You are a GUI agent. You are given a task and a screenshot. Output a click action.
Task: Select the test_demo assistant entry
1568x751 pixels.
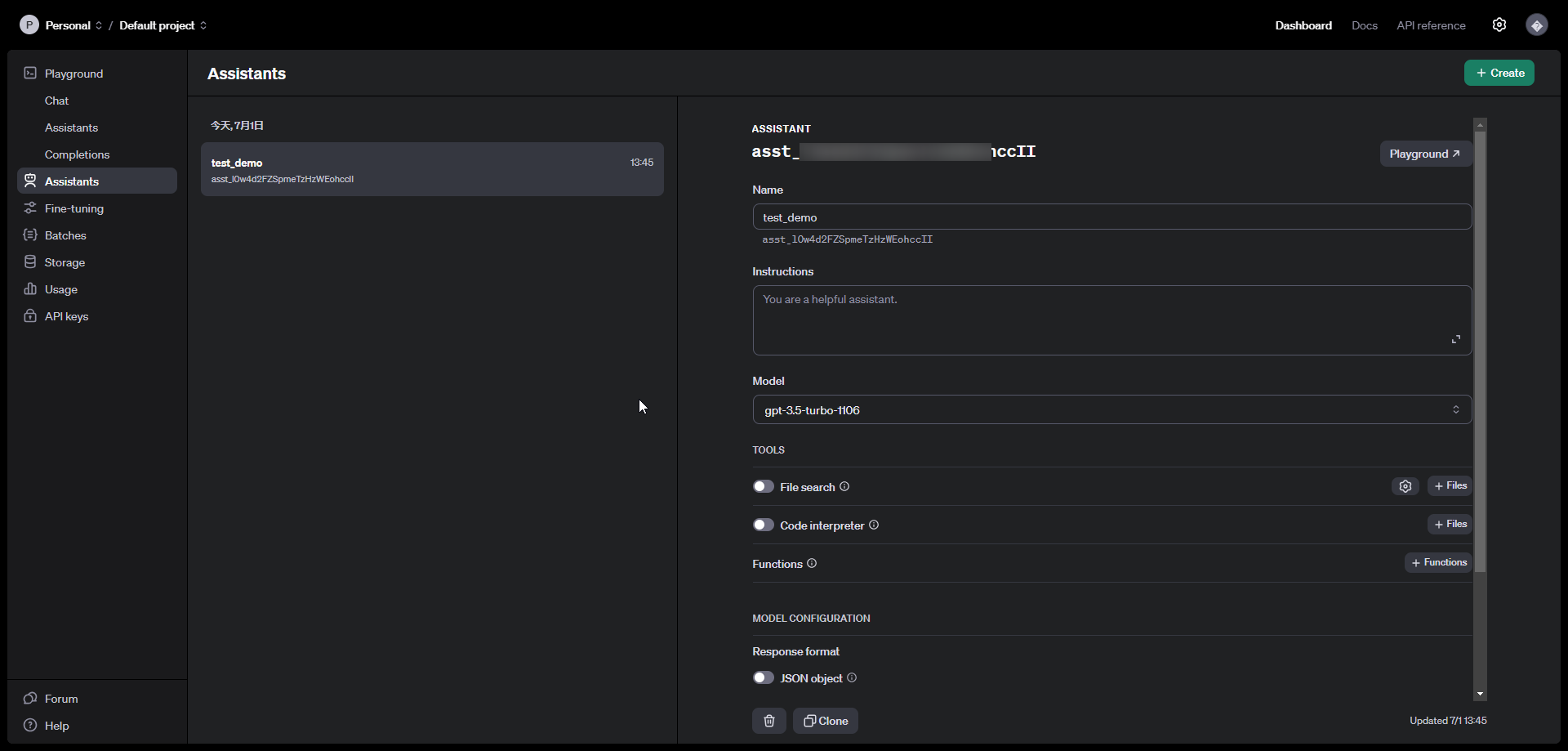coord(432,169)
